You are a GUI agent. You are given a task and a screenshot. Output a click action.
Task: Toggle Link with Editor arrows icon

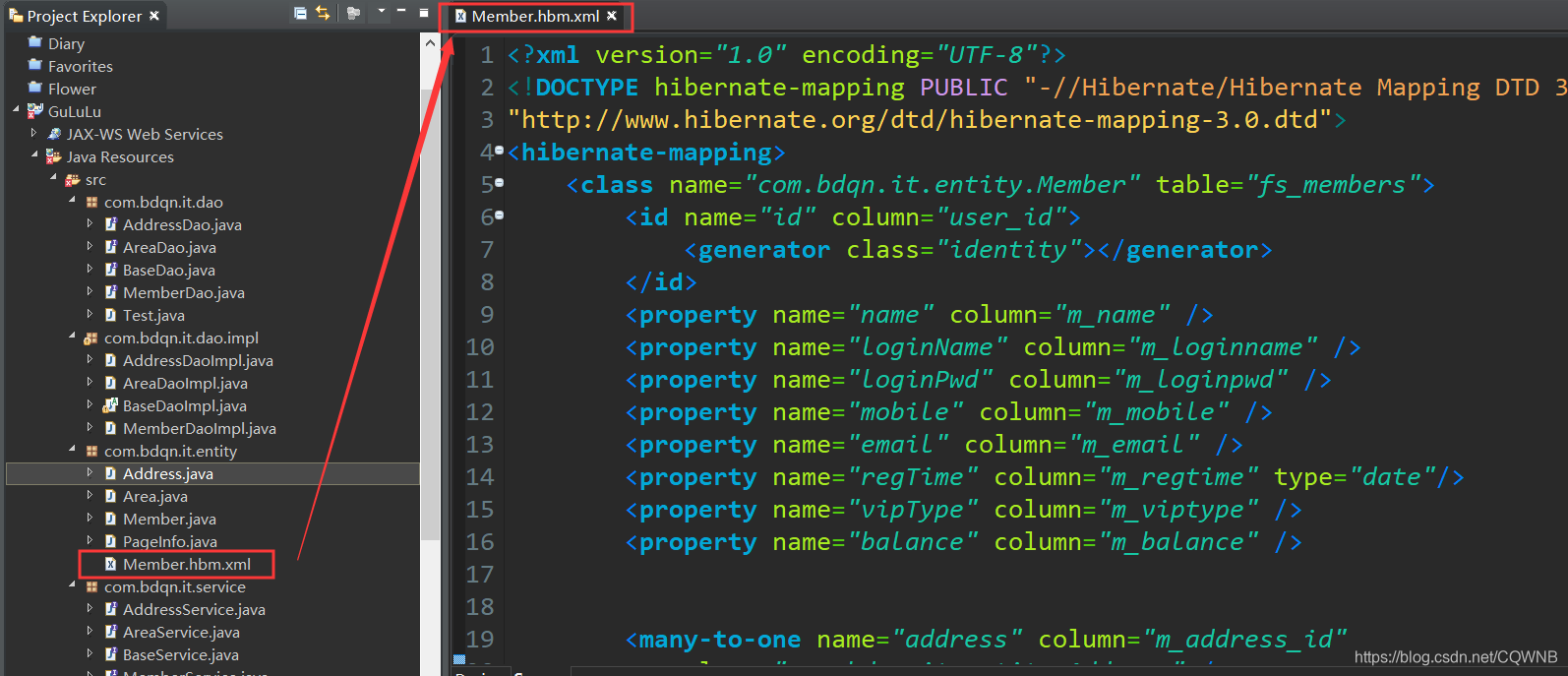pyautogui.click(x=323, y=13)
